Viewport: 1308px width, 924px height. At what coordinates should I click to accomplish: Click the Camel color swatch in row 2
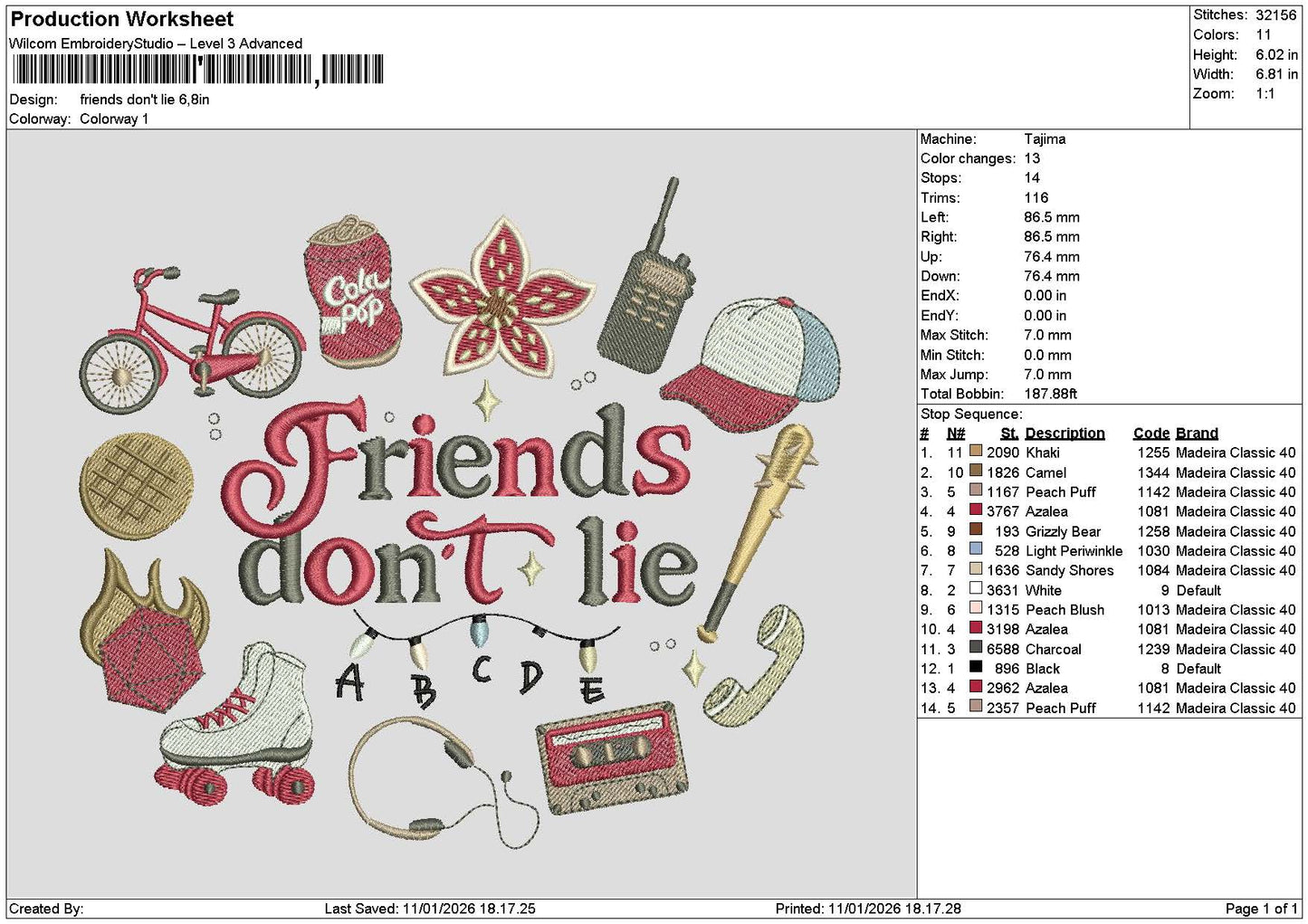(975, 472)
